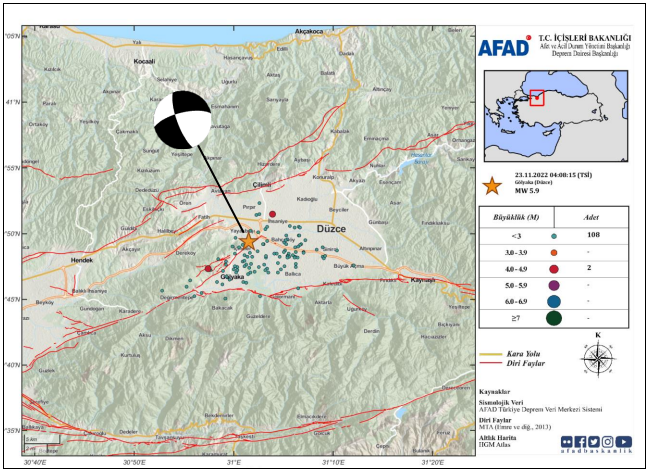This screenshot has width=649, height=472.
Task: Click the large dark green ≥7 legend circle
Action: (x=554, y=319)
